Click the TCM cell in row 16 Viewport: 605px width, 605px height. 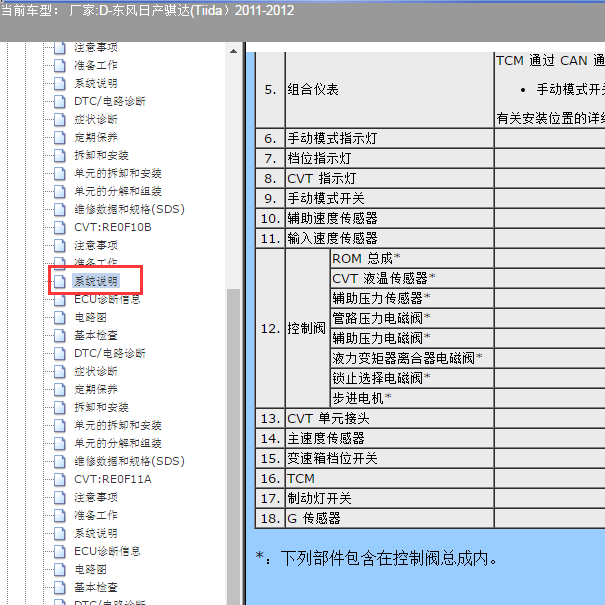(x=390, y=478)
